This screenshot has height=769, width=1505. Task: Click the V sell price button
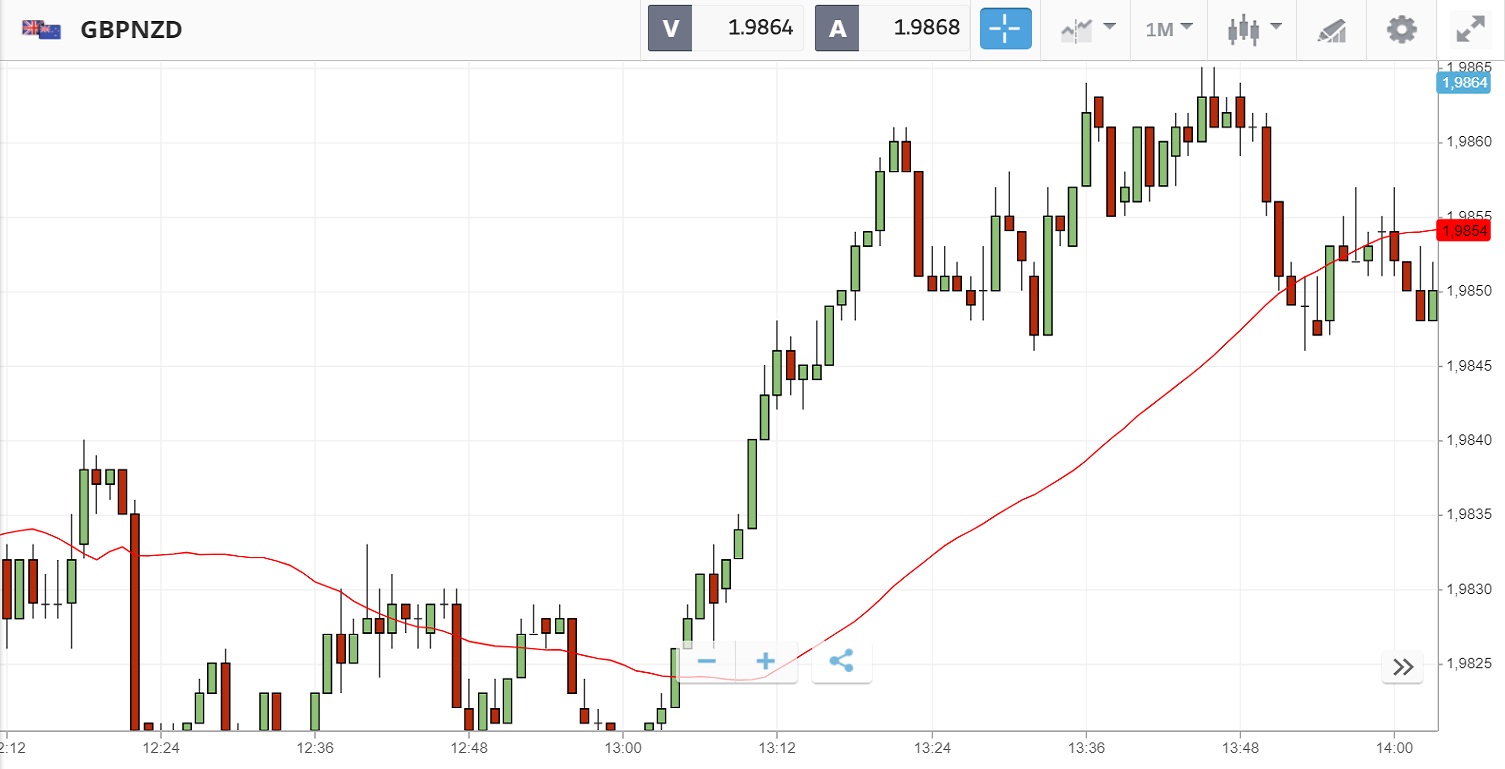pos(670,29)
